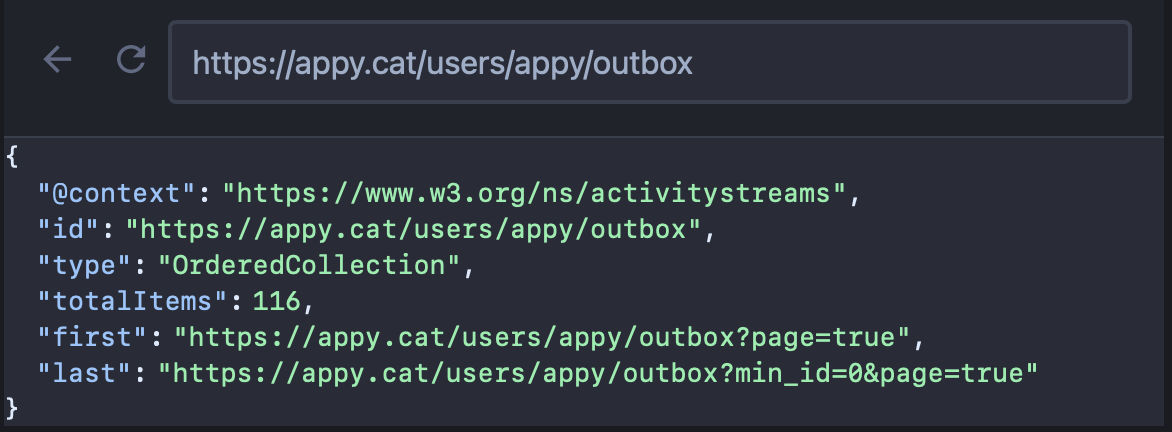Click the colon after "type"
1172x432 pixels.
point(140,265)
